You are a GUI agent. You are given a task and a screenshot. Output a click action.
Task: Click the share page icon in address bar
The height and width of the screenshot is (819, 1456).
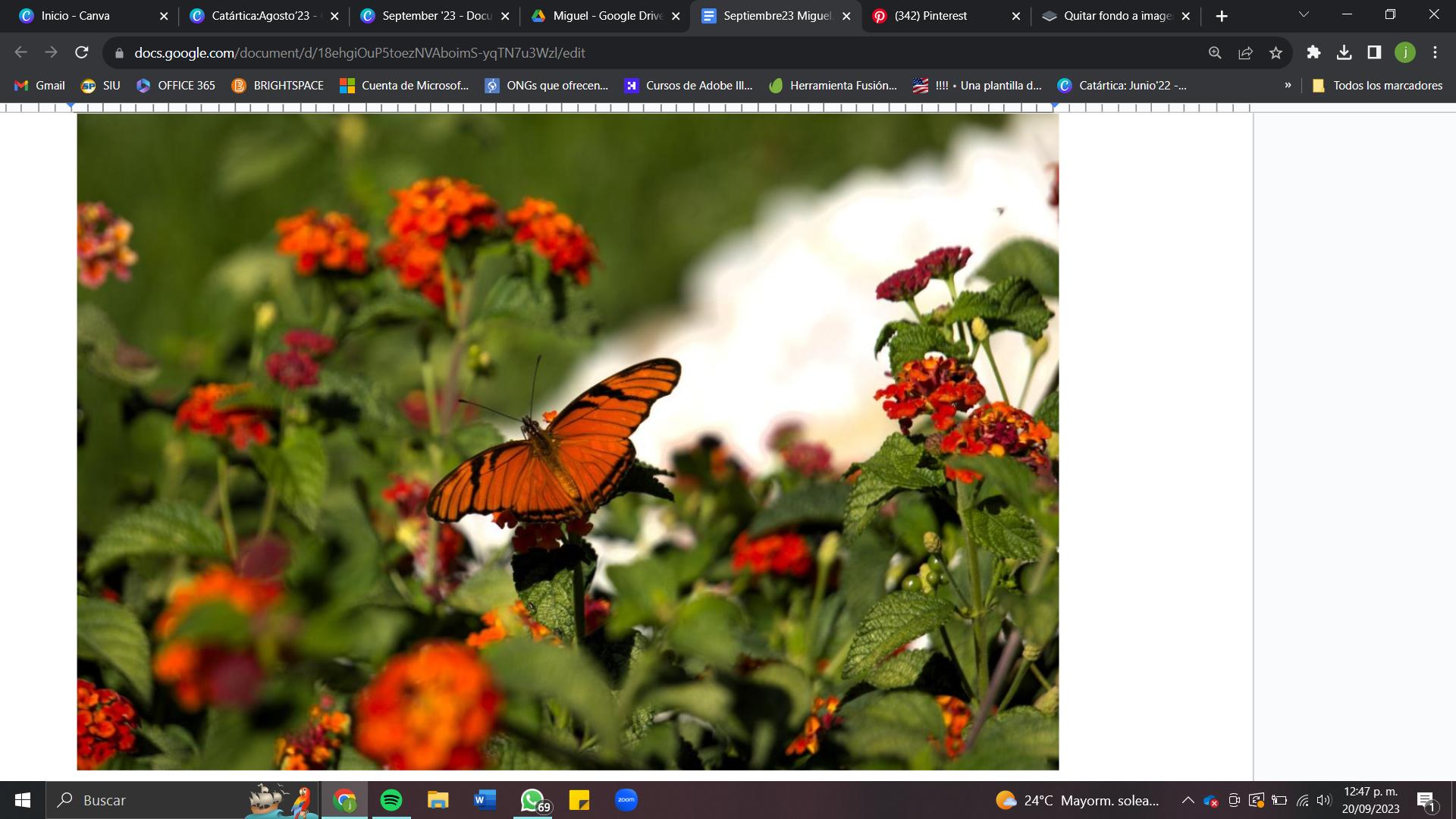pos(1245,52)
